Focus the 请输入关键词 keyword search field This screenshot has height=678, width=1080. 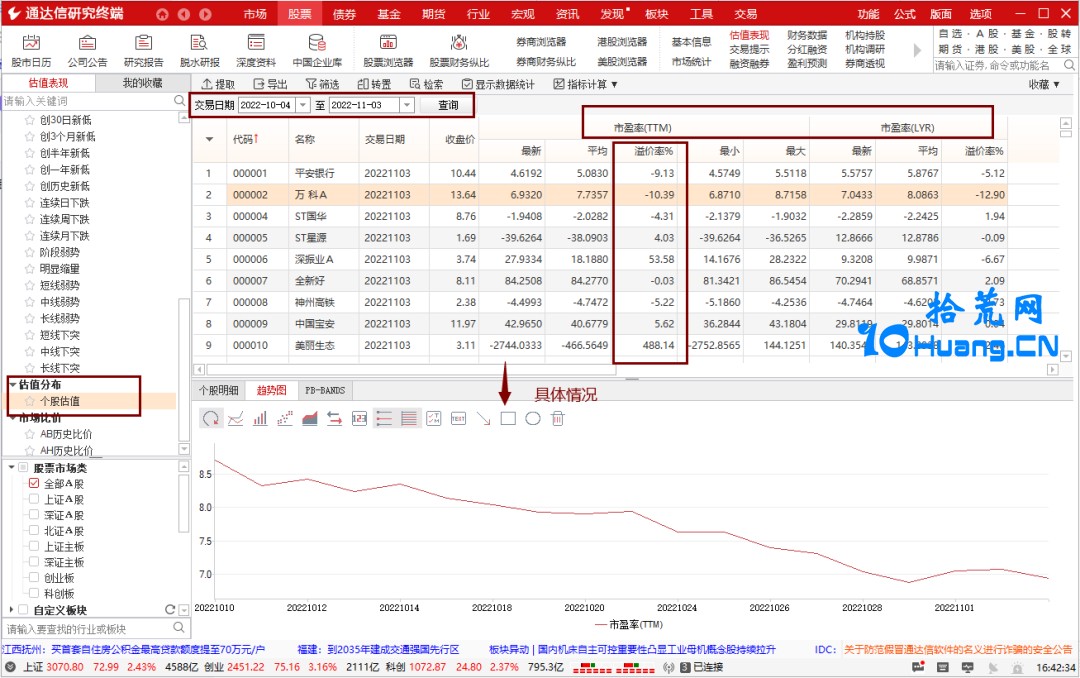[x=87, y=101]
